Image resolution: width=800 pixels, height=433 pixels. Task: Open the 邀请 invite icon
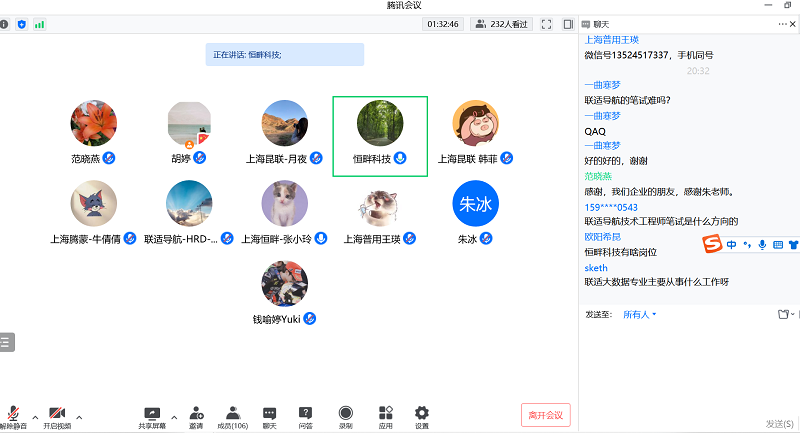(196, 413)
